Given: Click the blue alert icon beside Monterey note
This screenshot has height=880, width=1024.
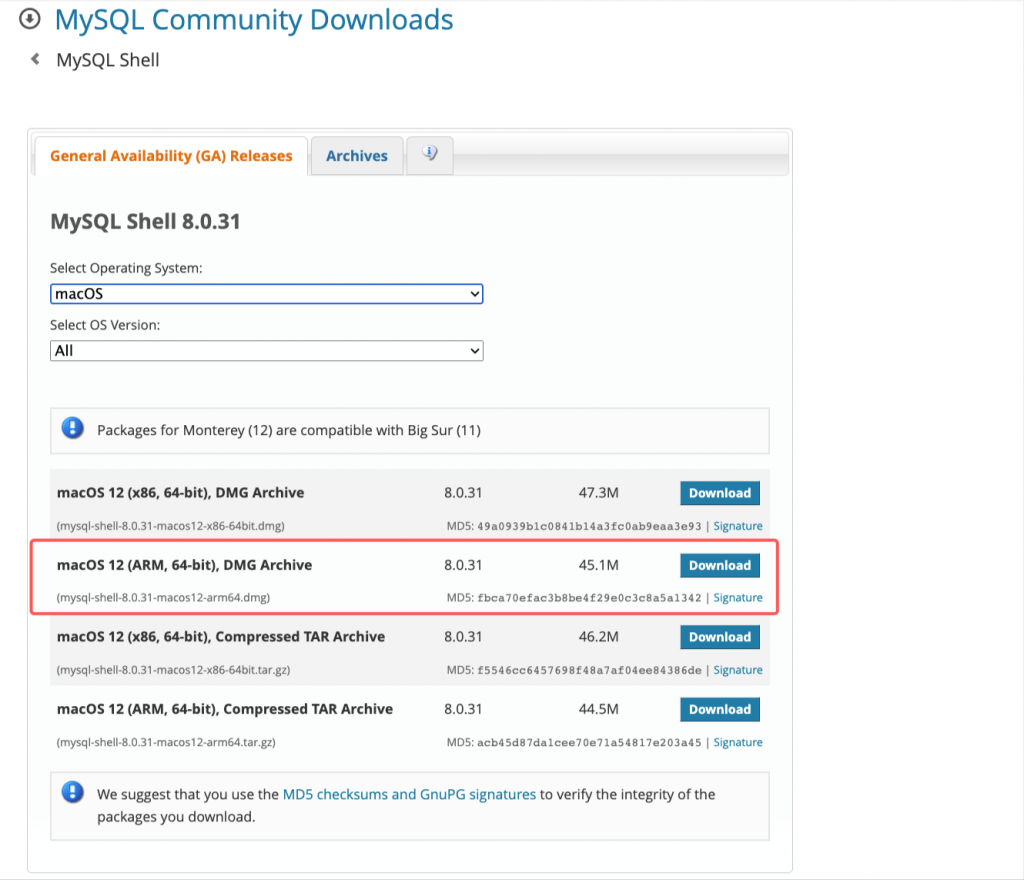Looking at the screenshot, I should coord(72,428).
